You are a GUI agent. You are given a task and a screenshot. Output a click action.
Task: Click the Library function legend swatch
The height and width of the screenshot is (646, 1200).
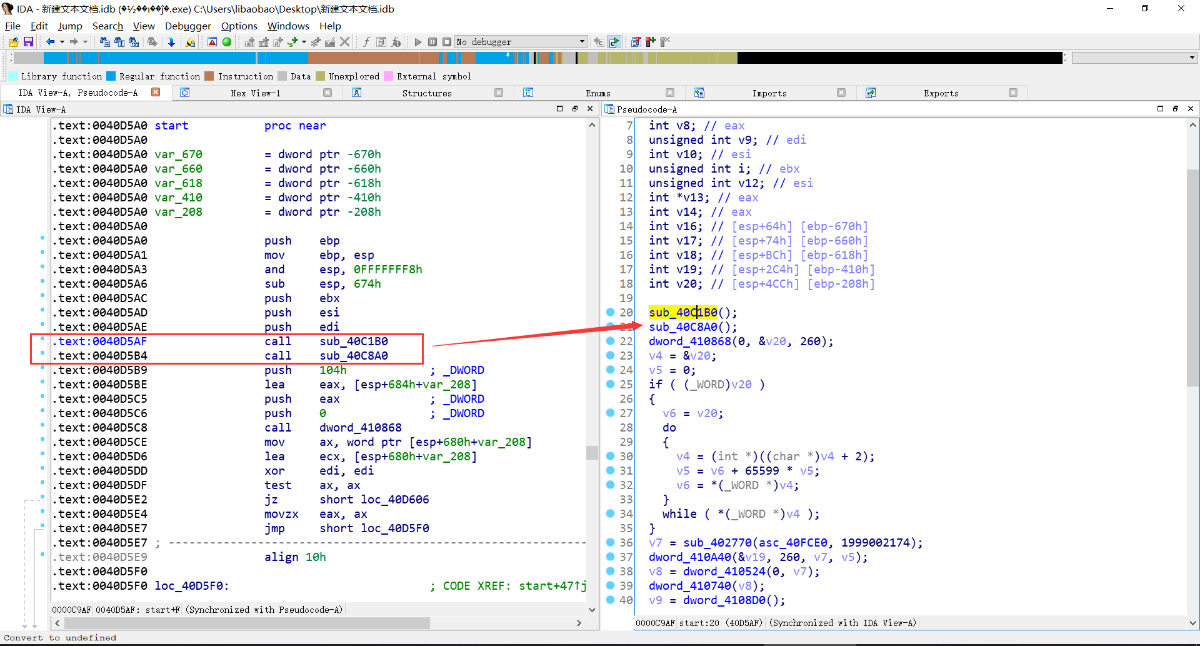pos(13,76)
